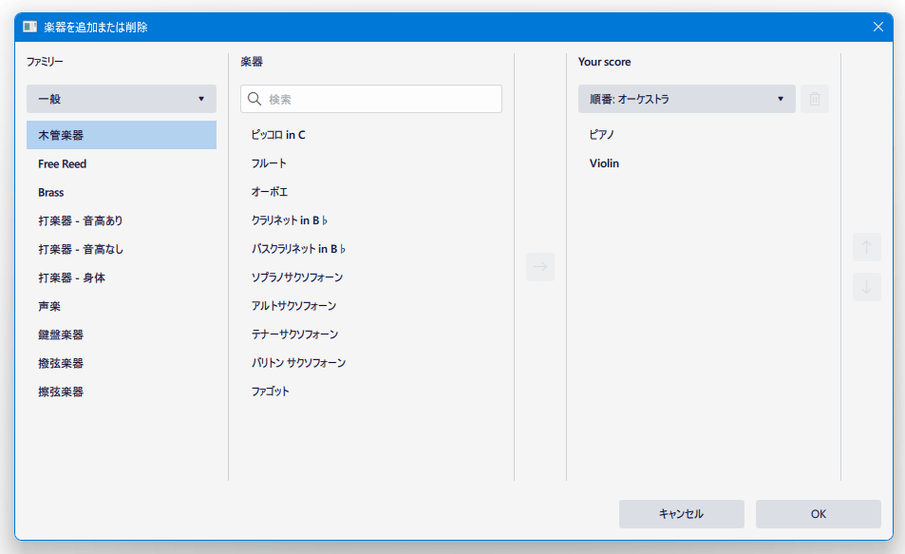Click the move instrument up arrow

(x=866, y=248)
